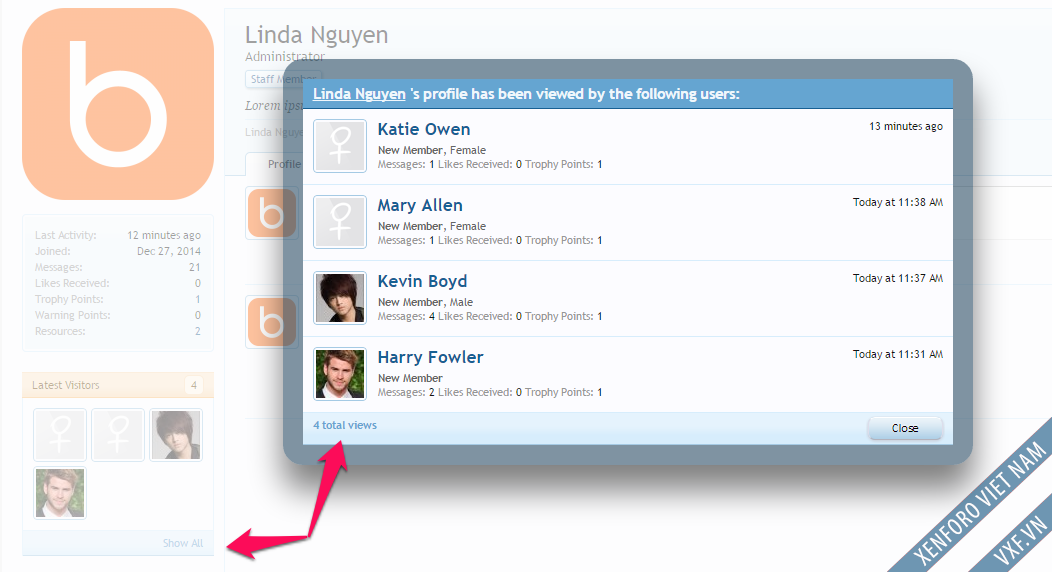Click the Latest Visitors count badge 4
Viewport: 1052px width, 572px height.
point(193,385)
